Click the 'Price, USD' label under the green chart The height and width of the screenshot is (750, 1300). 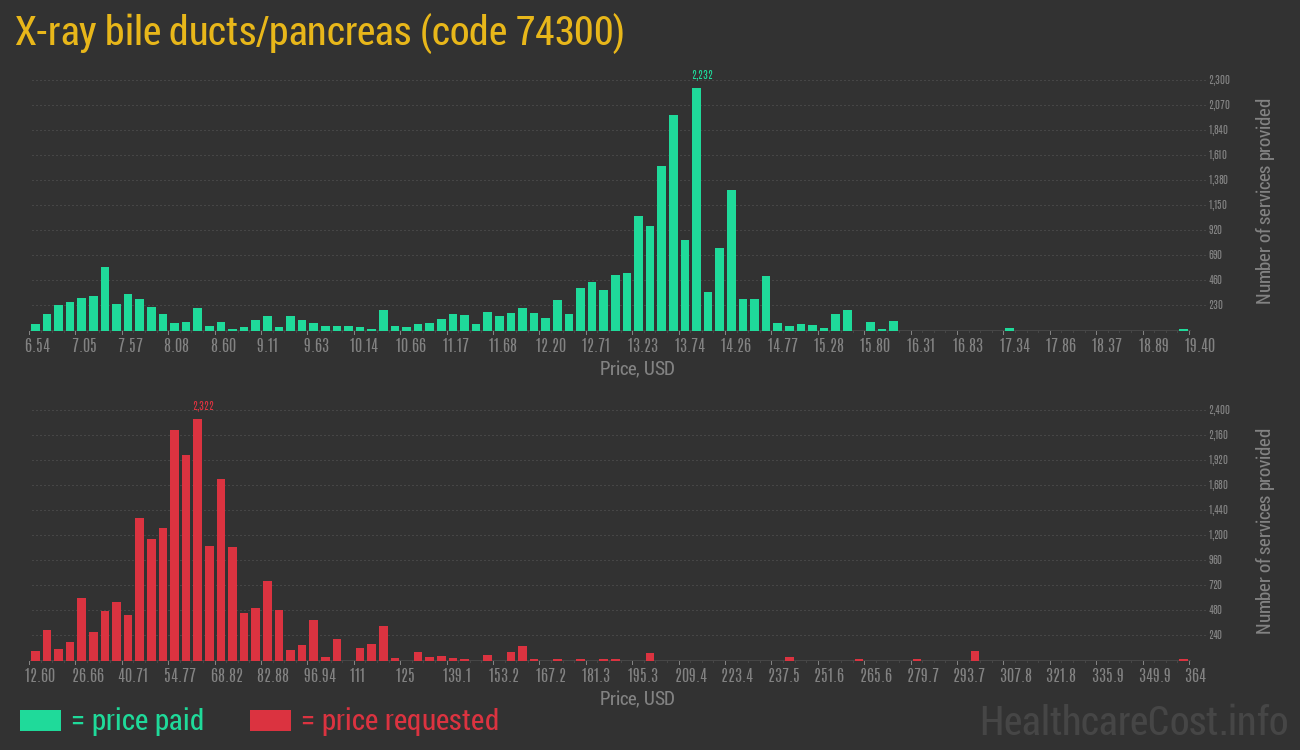point(637,368)
